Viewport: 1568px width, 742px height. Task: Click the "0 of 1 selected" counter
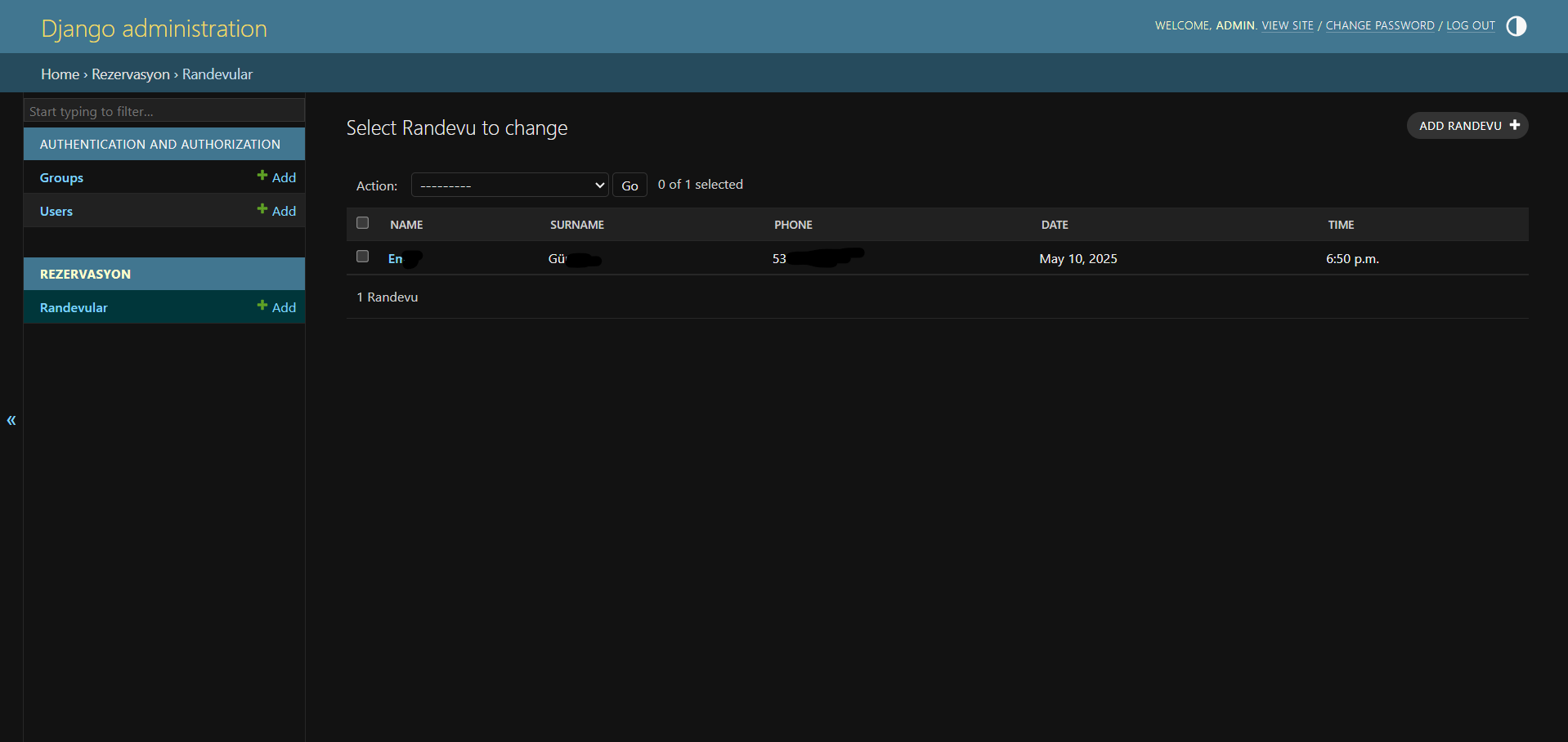click(x=701, y=185)
